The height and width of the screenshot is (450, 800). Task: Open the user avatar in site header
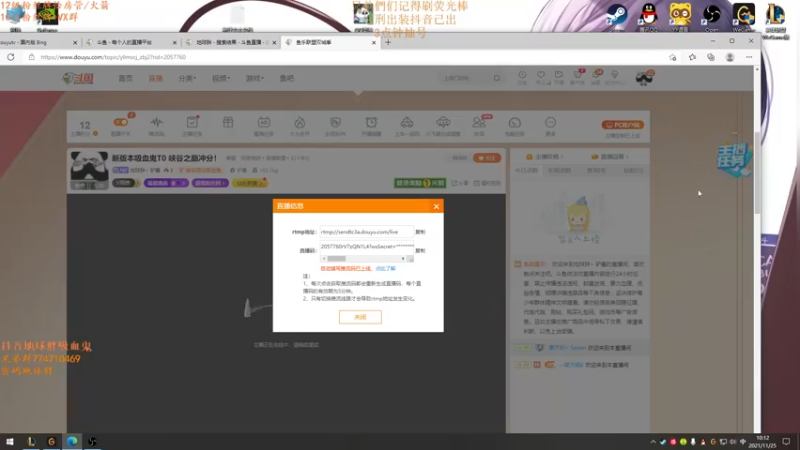[x=644, y=78]
